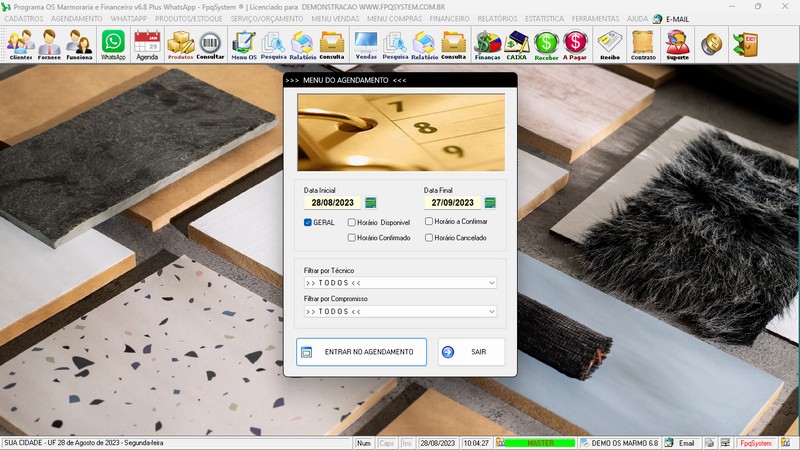The image size is (800, 450).
Task: Open the Suporte headset icon
Action: (x=678, y=44)
